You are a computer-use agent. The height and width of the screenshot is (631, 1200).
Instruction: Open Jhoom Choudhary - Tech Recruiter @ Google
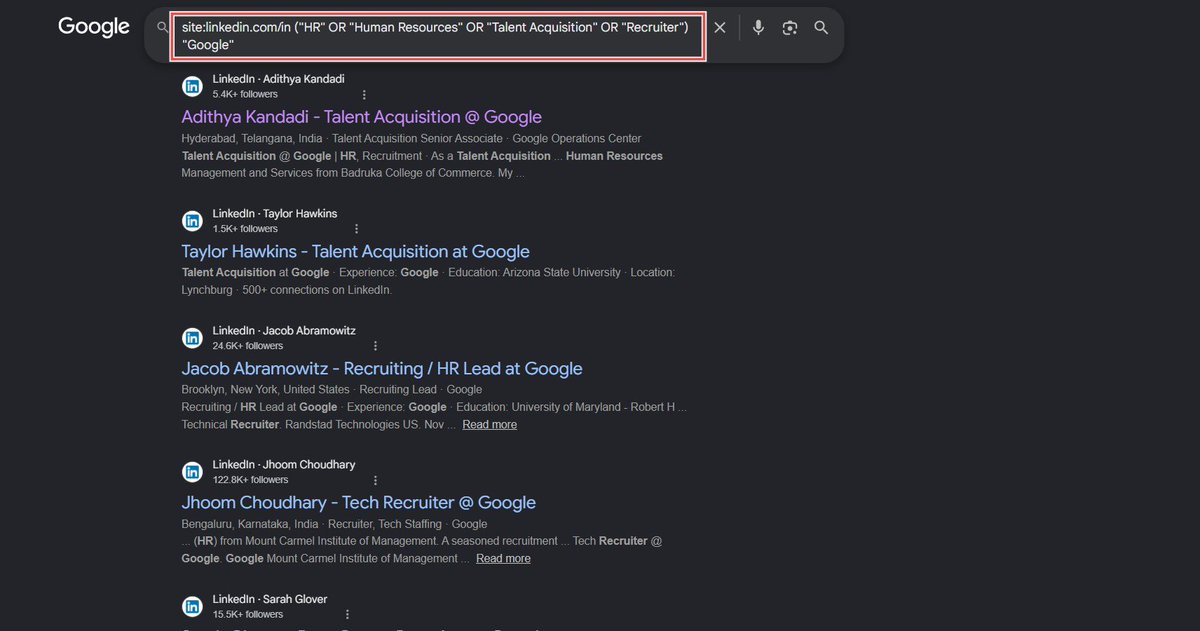click(x=358, y=503)
